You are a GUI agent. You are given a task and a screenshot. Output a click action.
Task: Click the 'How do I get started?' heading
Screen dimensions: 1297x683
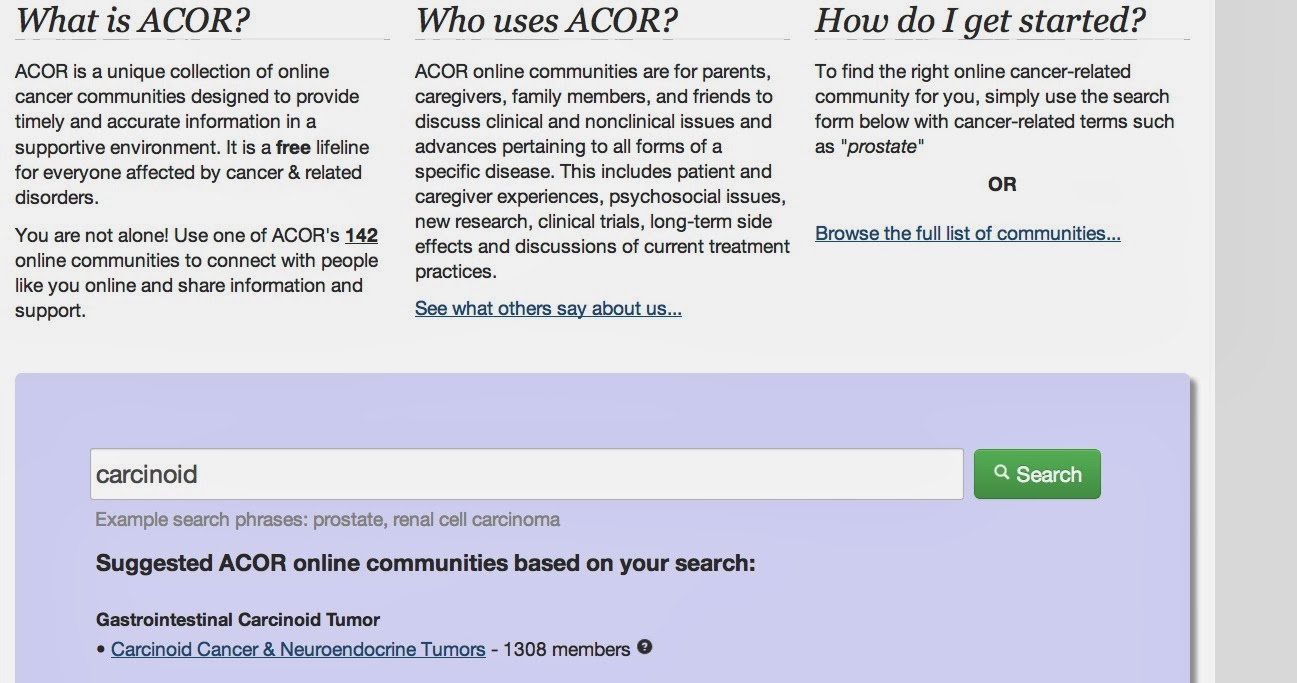click(980, 19)
